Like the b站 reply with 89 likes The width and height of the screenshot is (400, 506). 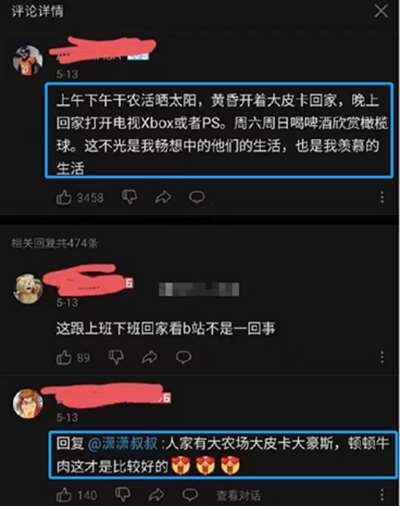point(63,358)
